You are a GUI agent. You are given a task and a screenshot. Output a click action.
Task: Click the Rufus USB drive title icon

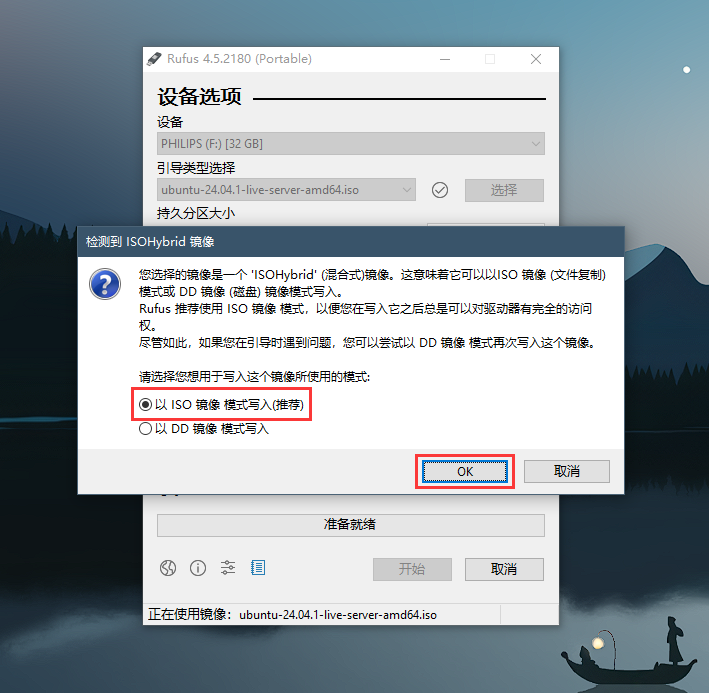[154, 59]
